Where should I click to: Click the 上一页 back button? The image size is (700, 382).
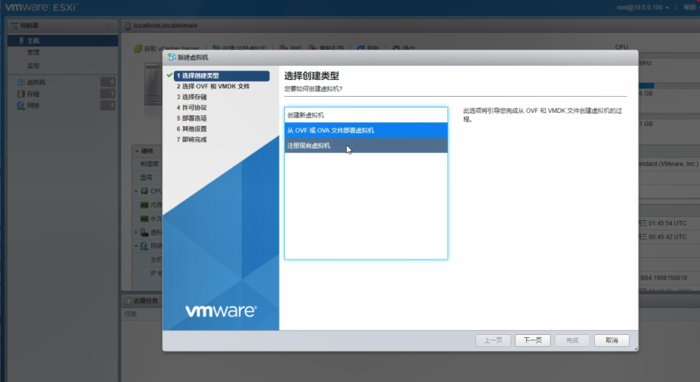tap(493, 340)
